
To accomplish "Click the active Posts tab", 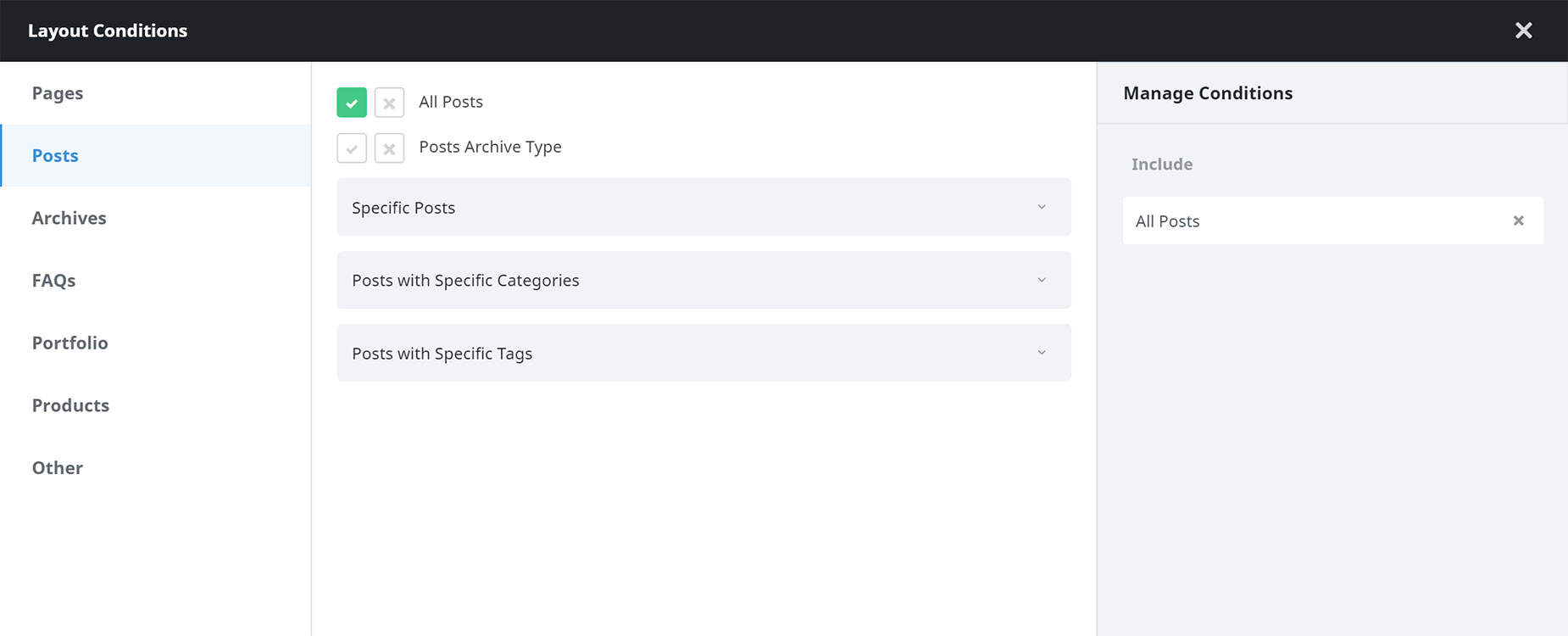I will [156, 156].
